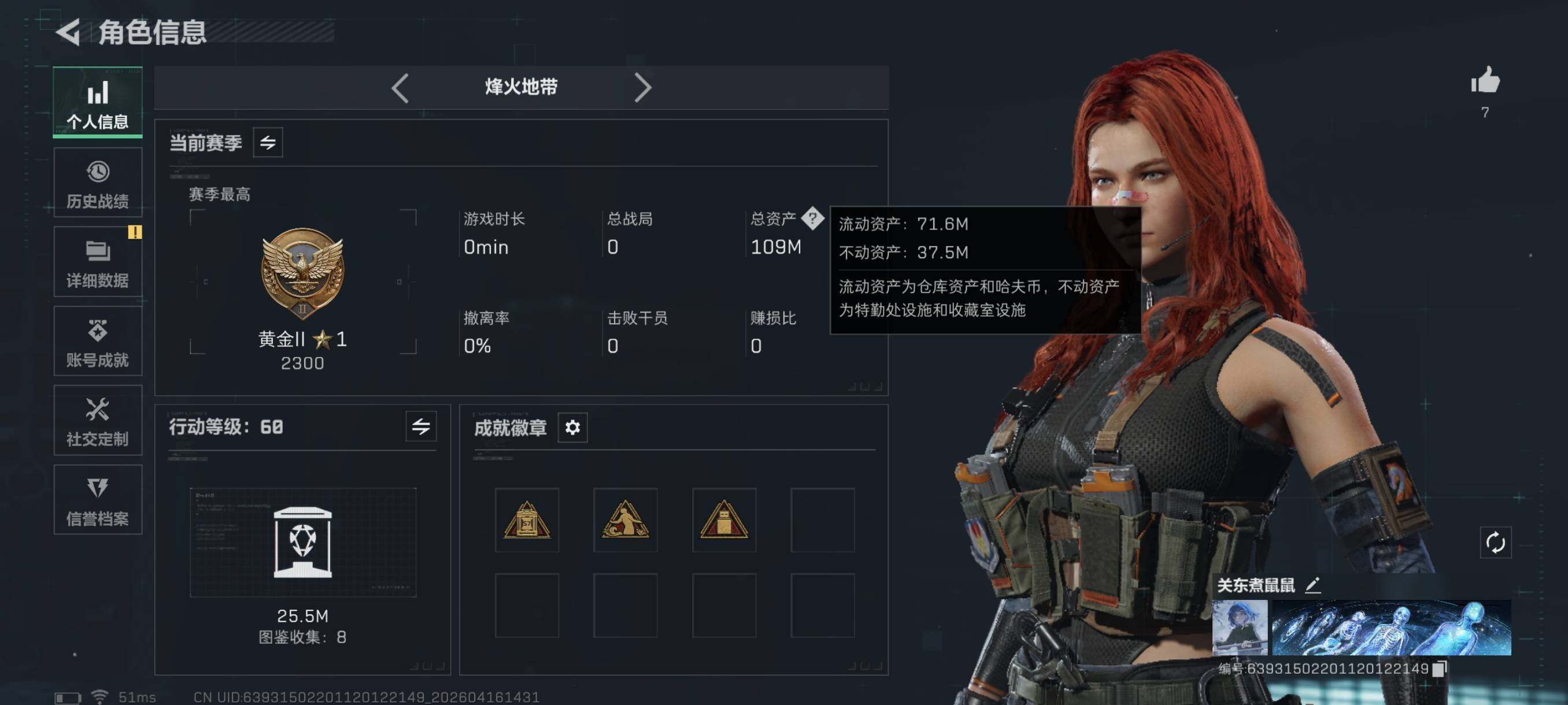Rotate character model with refresh icon
The height and width of the screenshot is (705, 1568).
(1495, 542)
